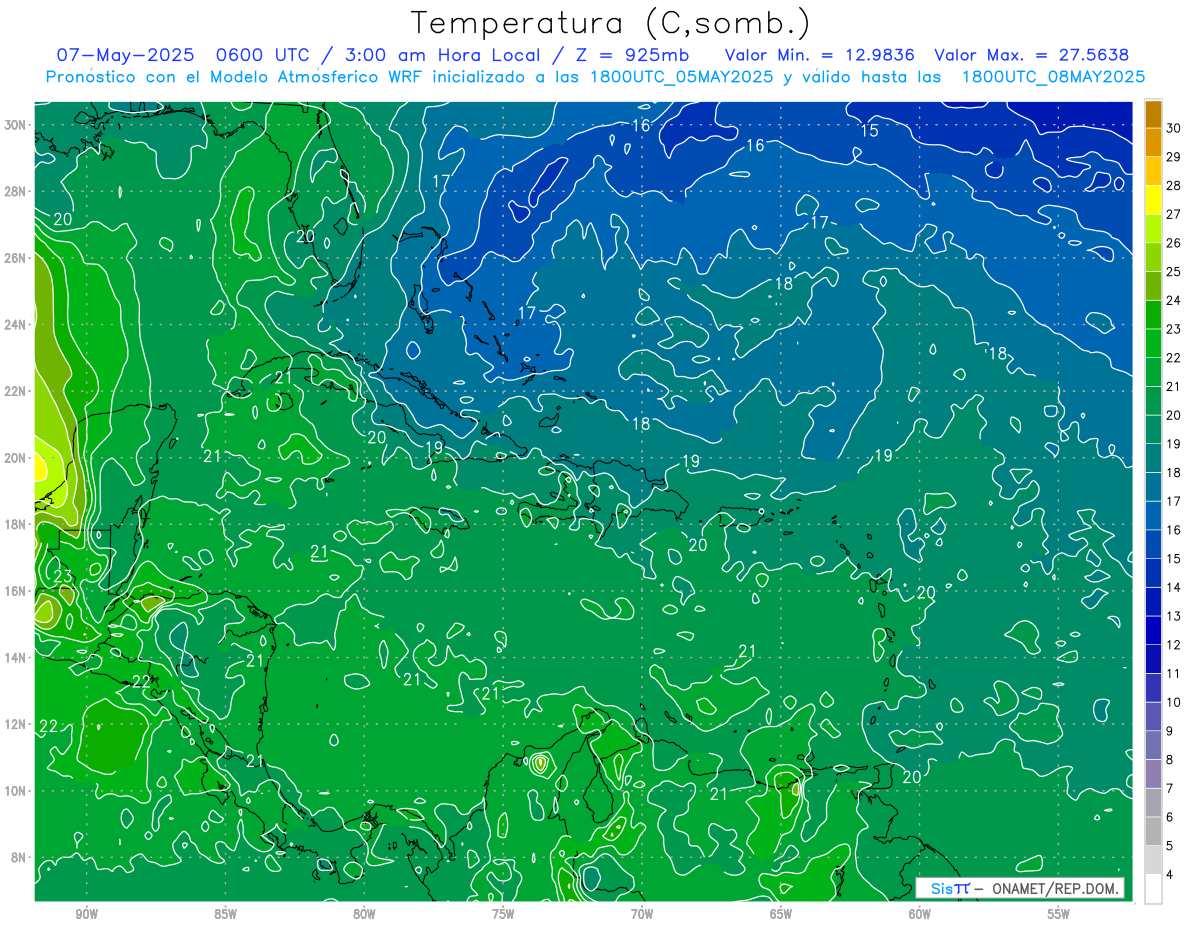Click the '20N' latitude axis label
Image resolution: width=1200 pixels, height=927 pixels.
pyautogui.click(x=16, y=458)
